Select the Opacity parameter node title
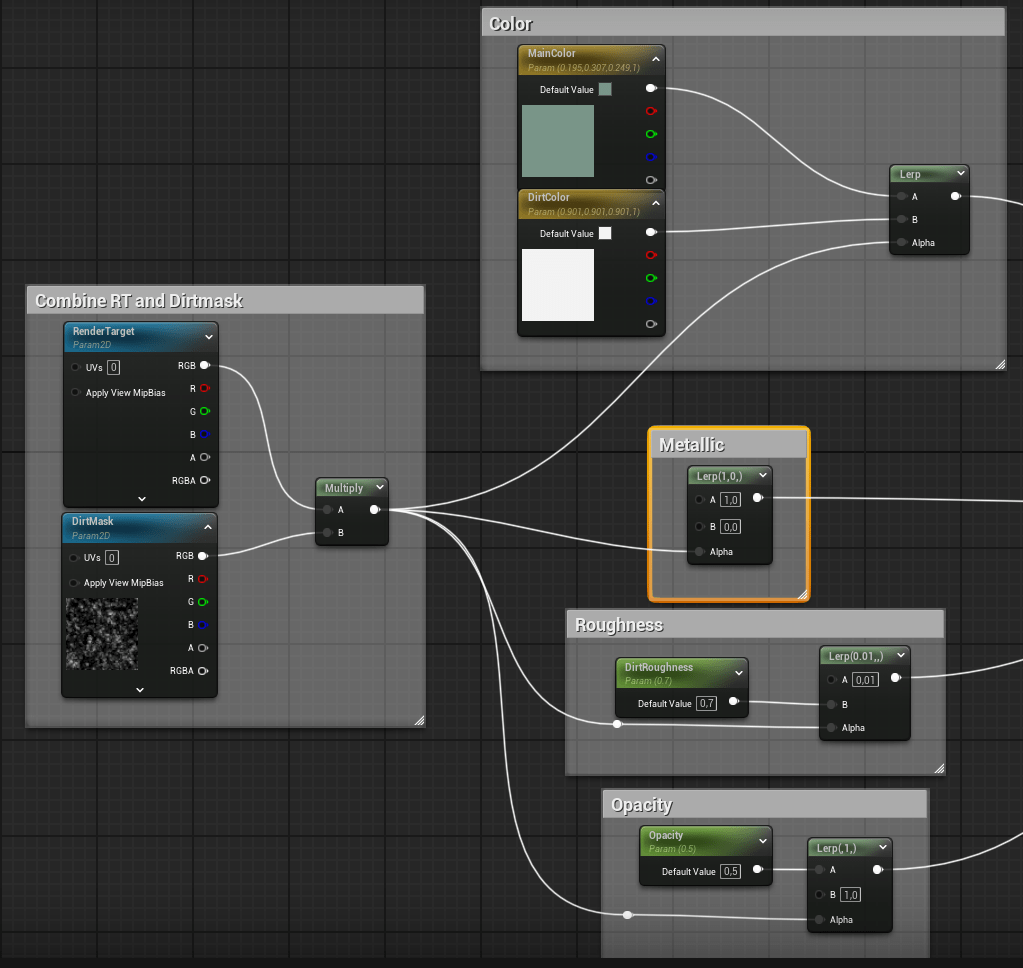Image resolution: width=1023 pixels, height=968 pixels. coord(666,835)
